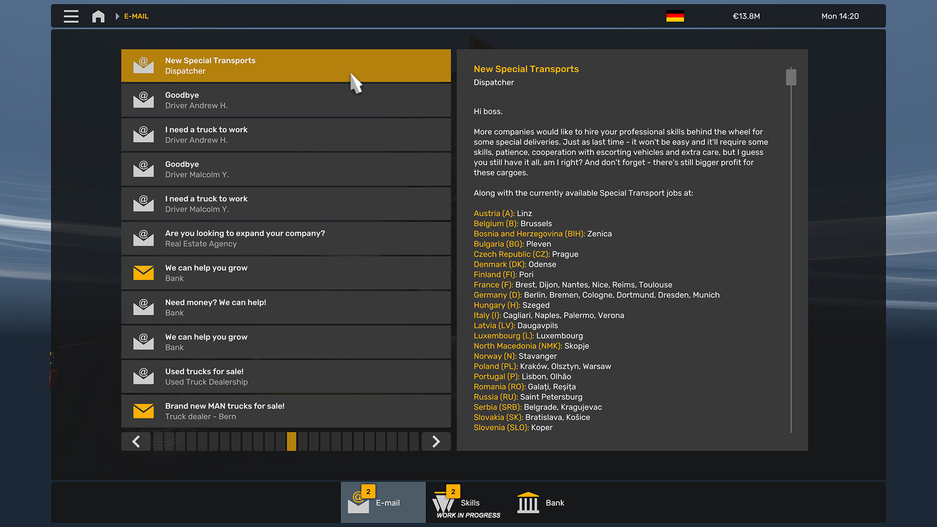
Task: Click the highlighted page marker in pagination bar
Action: 292,442
